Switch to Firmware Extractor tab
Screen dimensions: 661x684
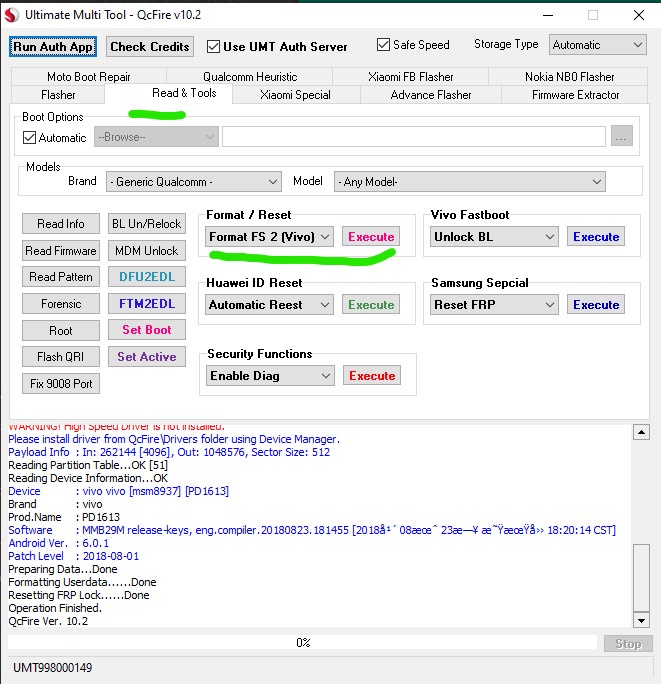[575, 95]
